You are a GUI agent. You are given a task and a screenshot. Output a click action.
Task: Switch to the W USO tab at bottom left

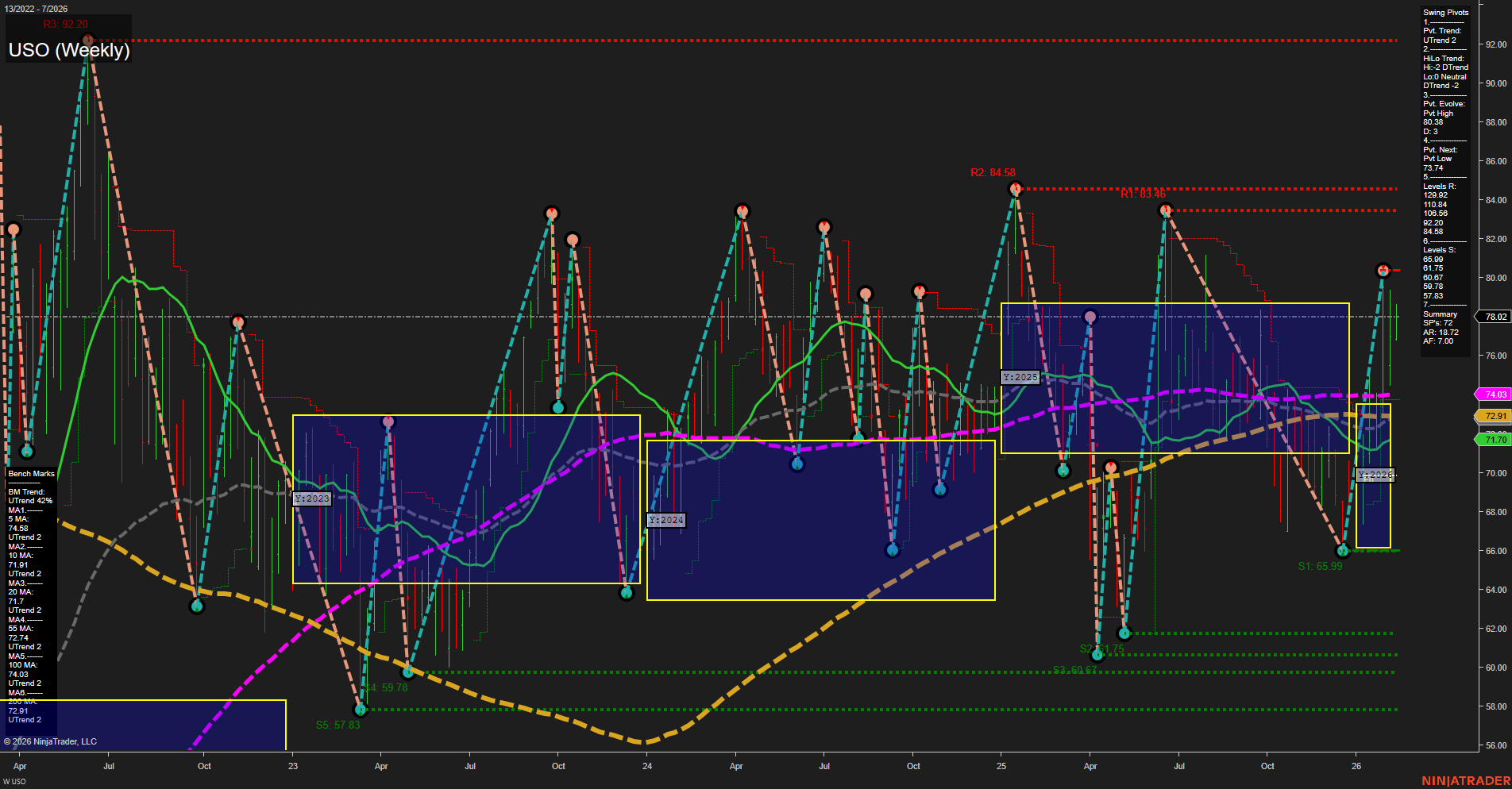point(16,783)
